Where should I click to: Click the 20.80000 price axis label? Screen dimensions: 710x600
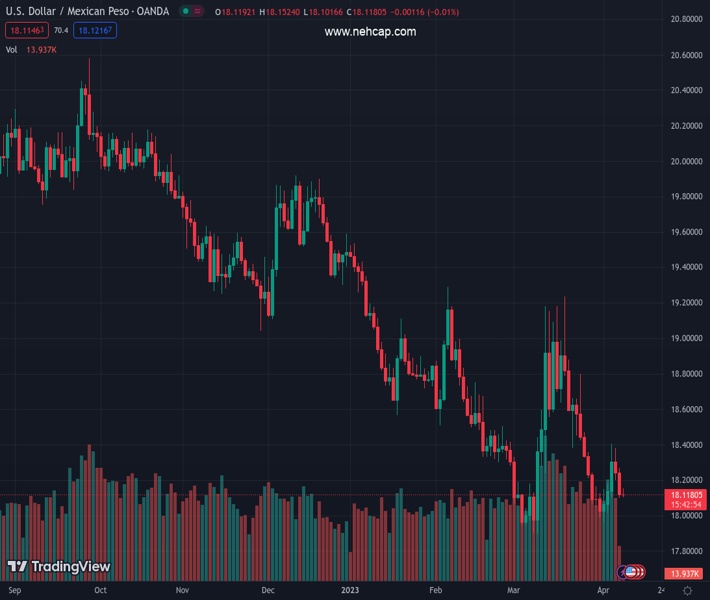pyautogui.click(x=686, y=19)
